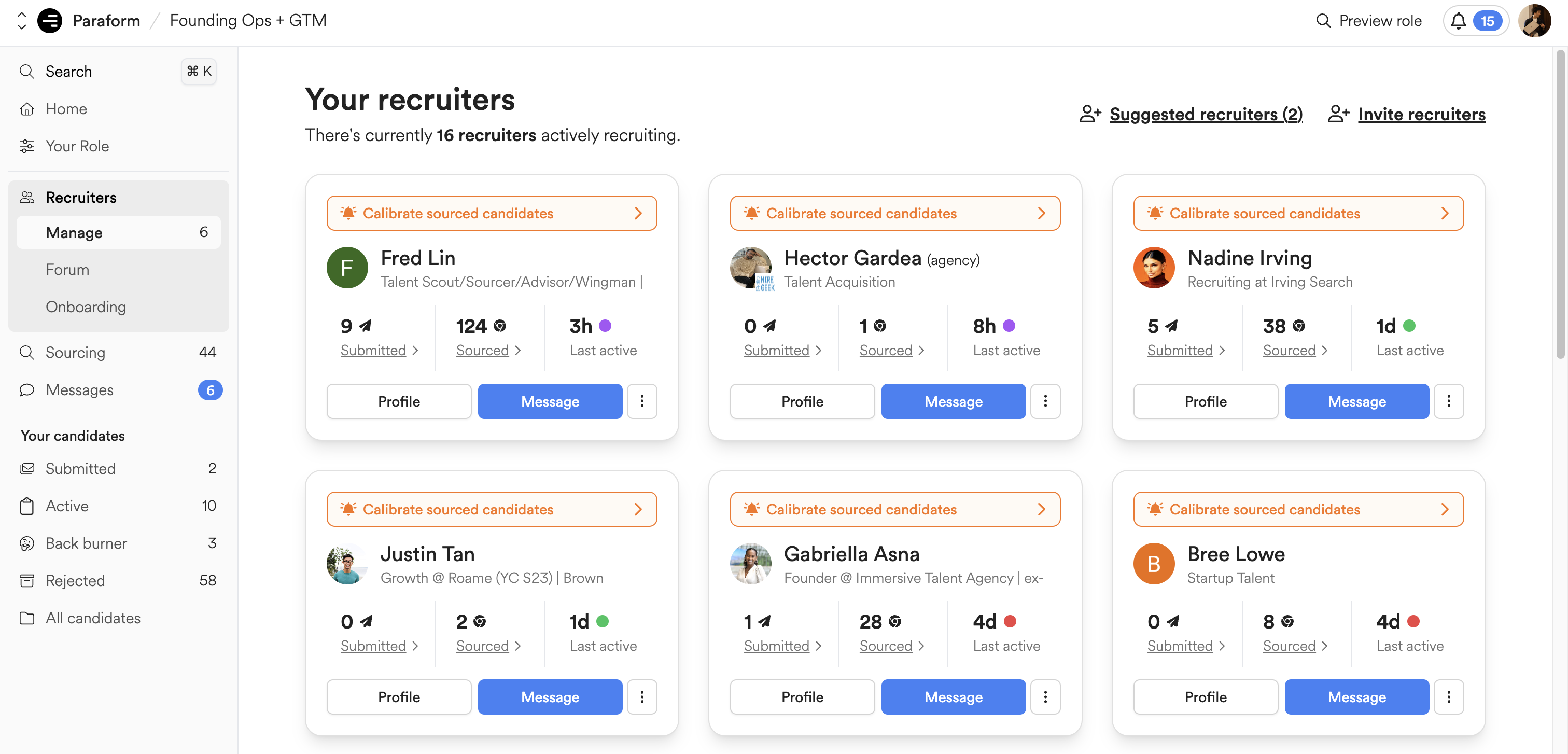Open the Onboarding section

[x=86, y=306]
